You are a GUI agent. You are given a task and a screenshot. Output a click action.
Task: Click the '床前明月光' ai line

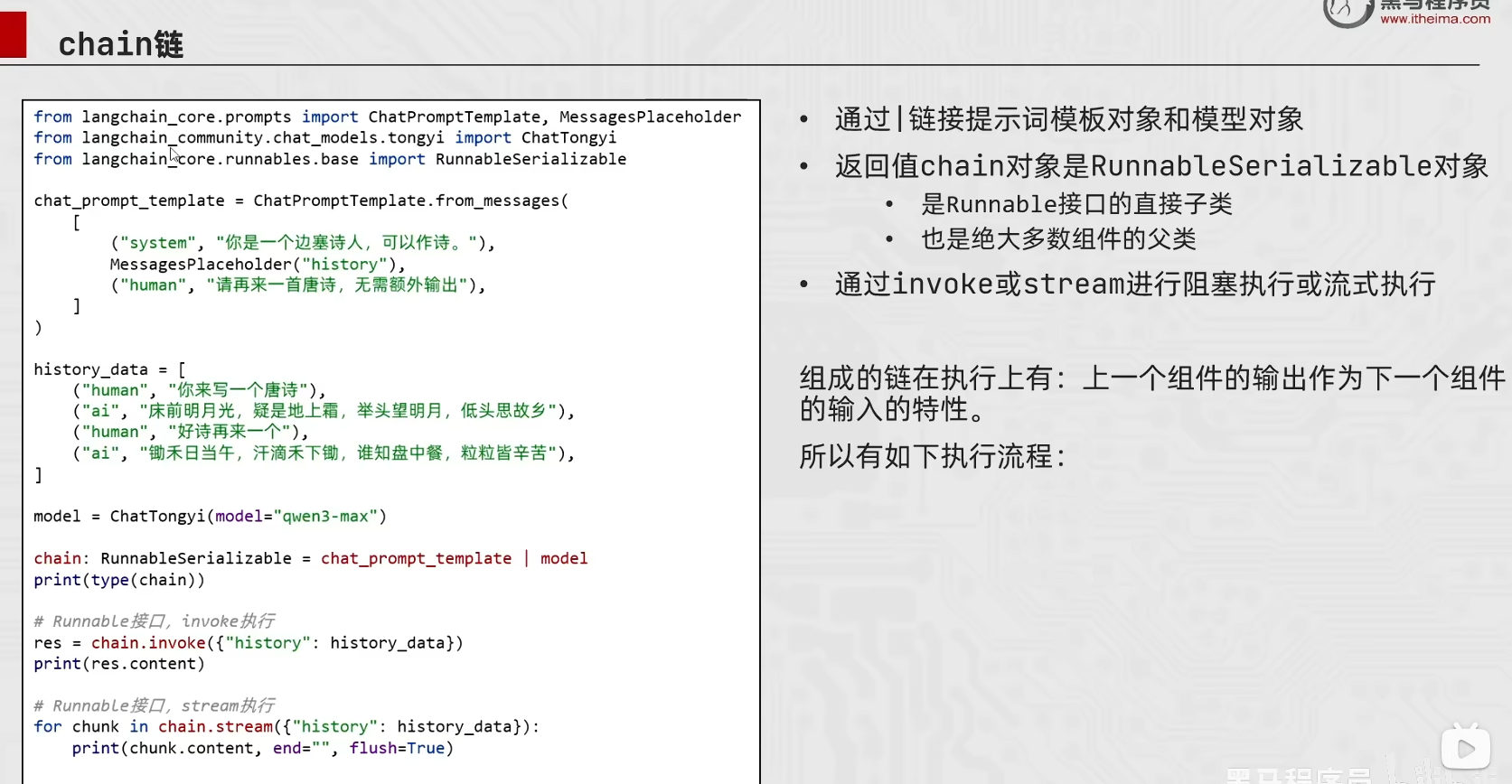(x=324, y=411)
